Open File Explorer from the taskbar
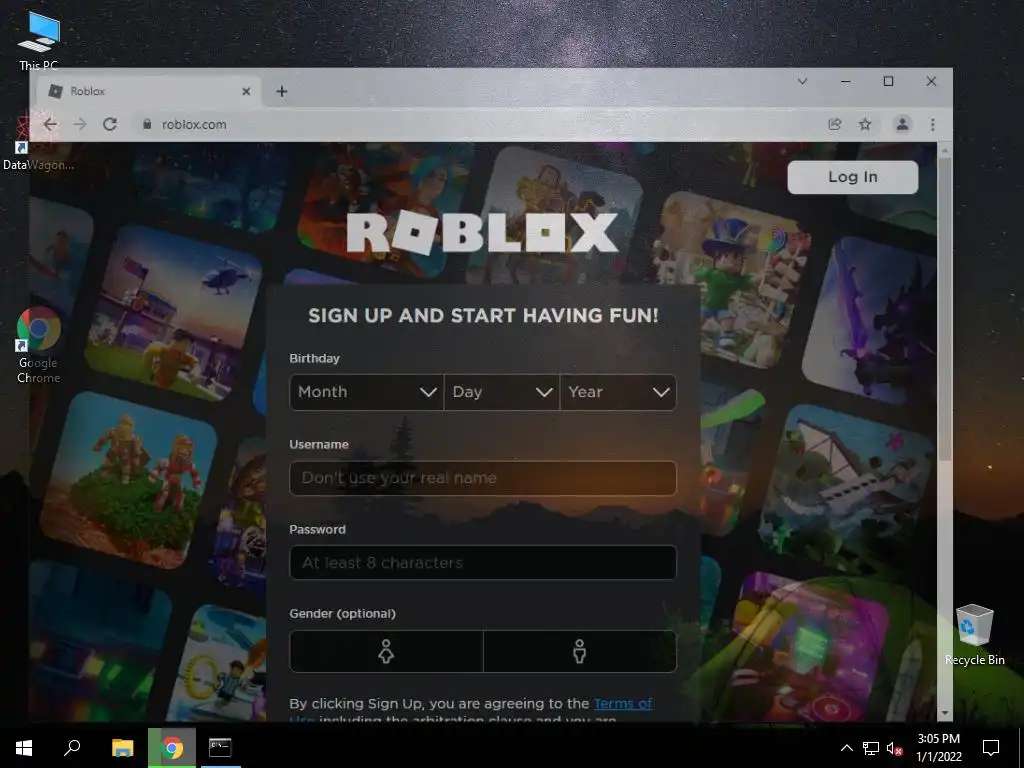The width and height of the screenshot is (1024, 768). [x=123, y=748]
